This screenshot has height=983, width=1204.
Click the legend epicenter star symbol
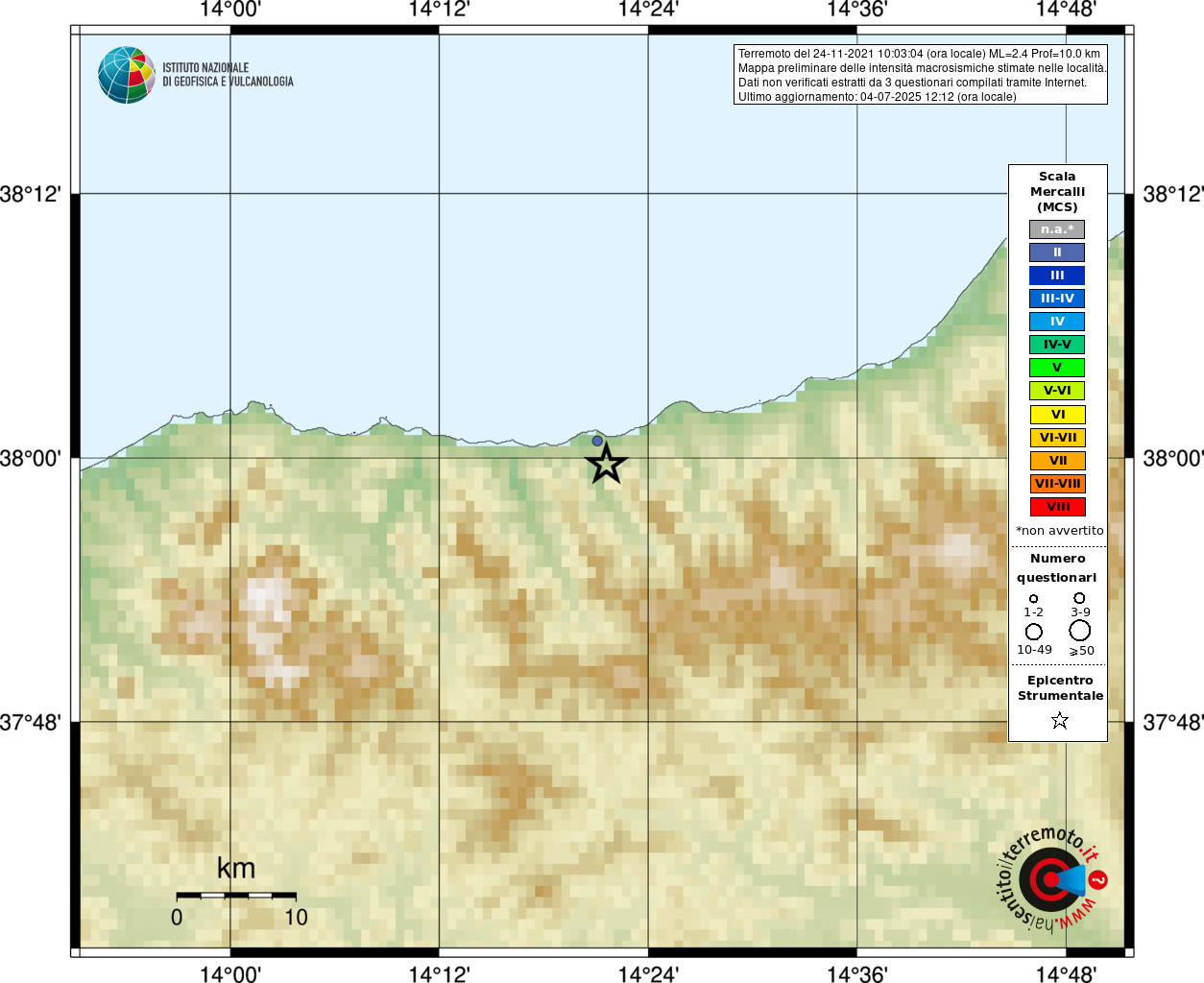tap(1060, 720)
